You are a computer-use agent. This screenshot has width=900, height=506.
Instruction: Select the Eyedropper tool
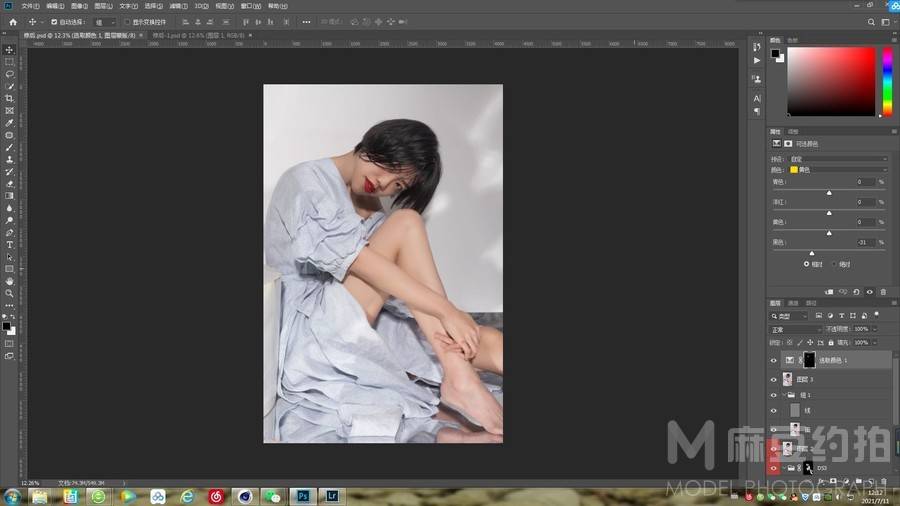coord(9,123)
